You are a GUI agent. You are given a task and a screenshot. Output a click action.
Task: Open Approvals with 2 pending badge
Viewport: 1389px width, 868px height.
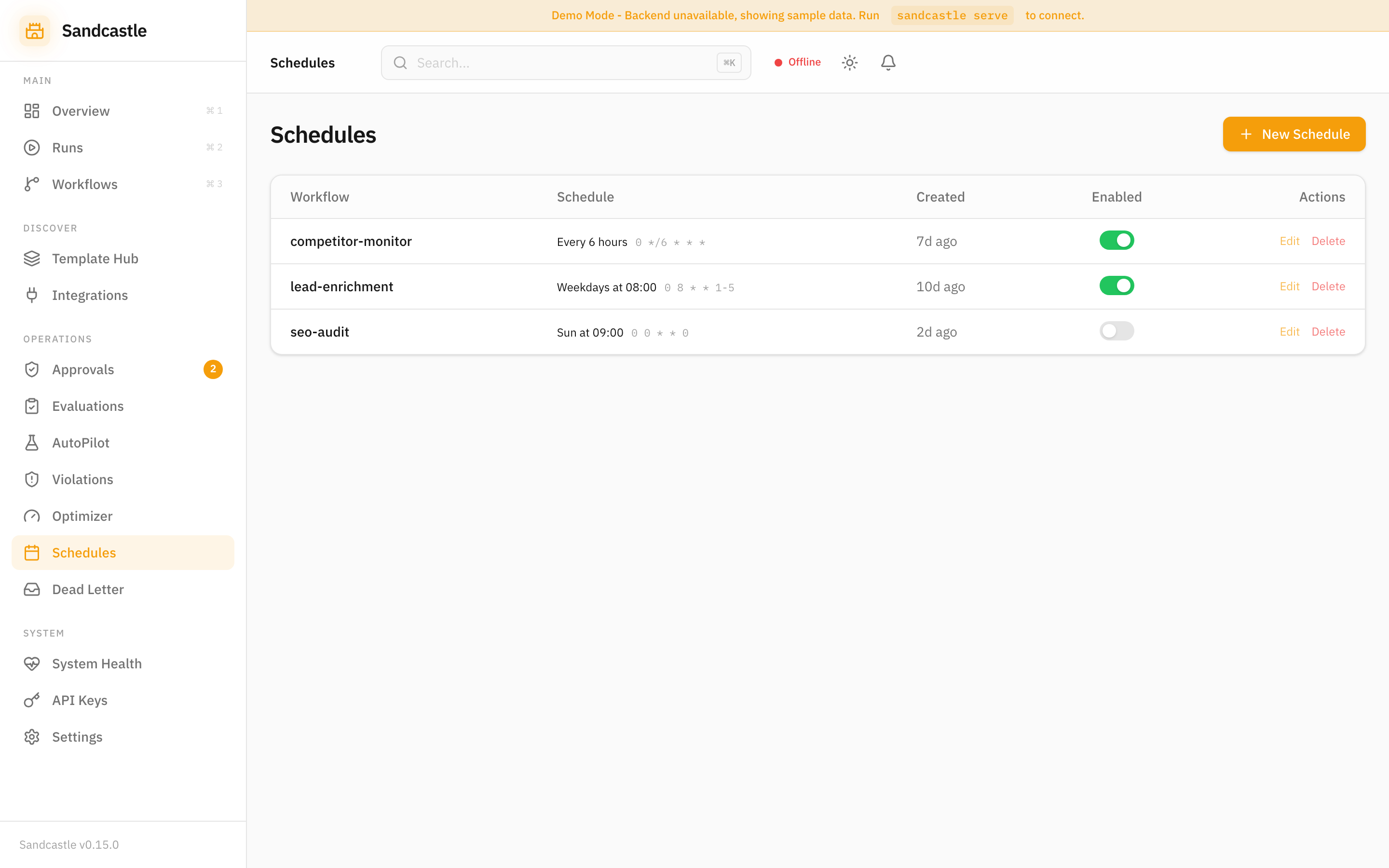(x=83, y=370)
